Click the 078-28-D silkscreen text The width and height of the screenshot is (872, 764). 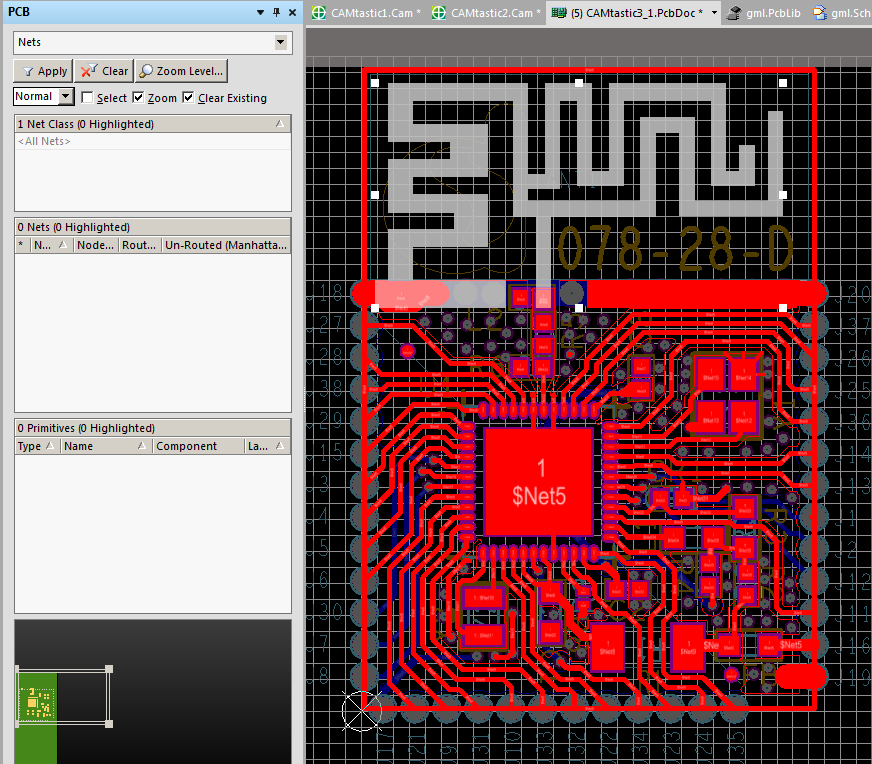(x=676, y=249)
